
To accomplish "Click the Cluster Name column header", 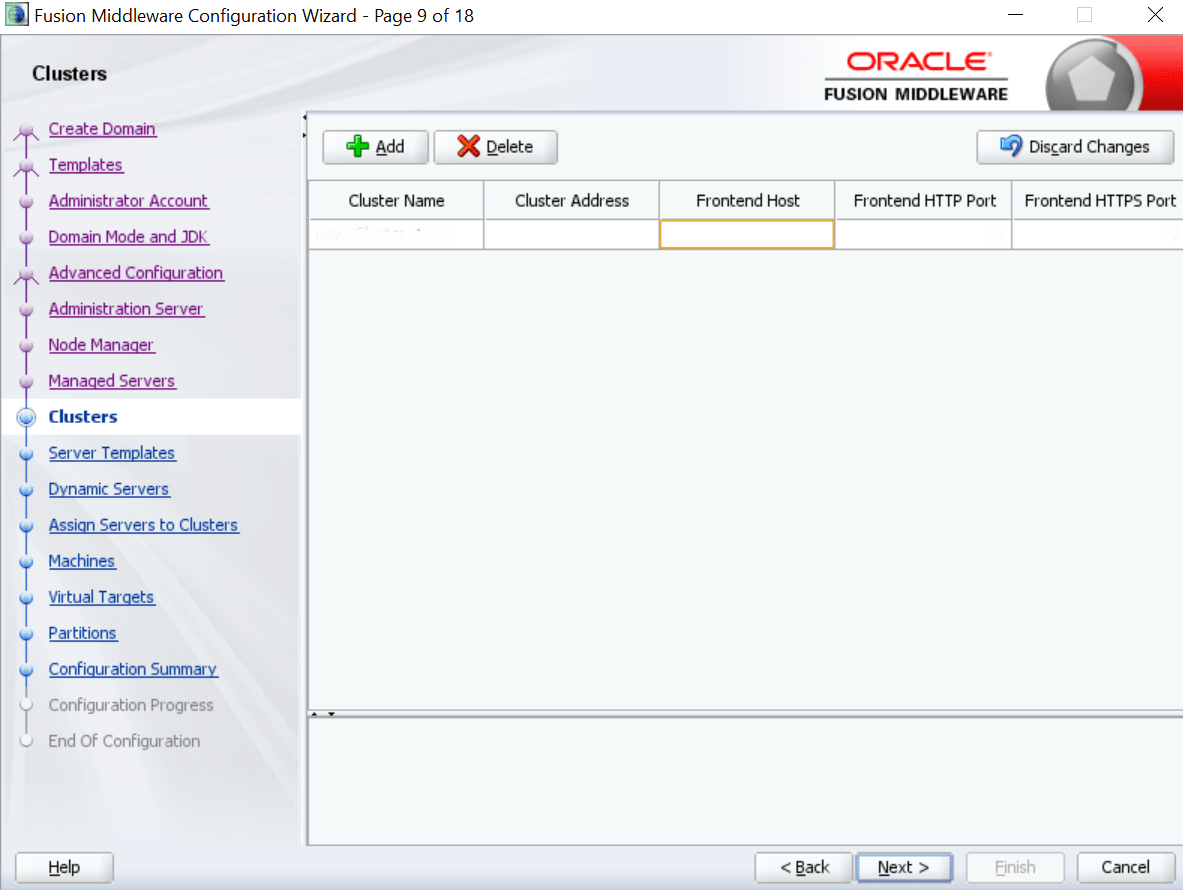I will (x=396, y=201).
